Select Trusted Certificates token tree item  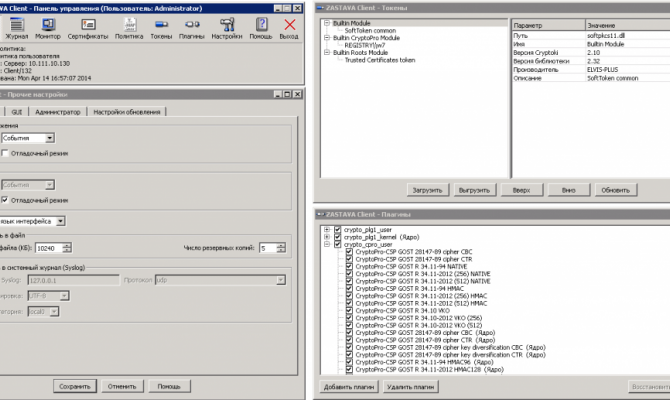(x=380, y=60)
